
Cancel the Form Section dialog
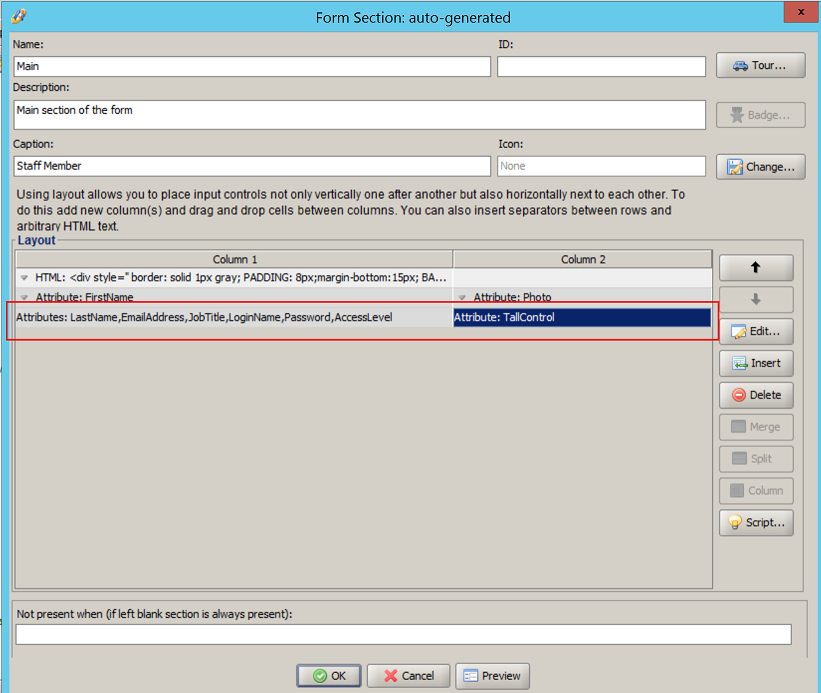pyautogui.click(x=408, y=676)
